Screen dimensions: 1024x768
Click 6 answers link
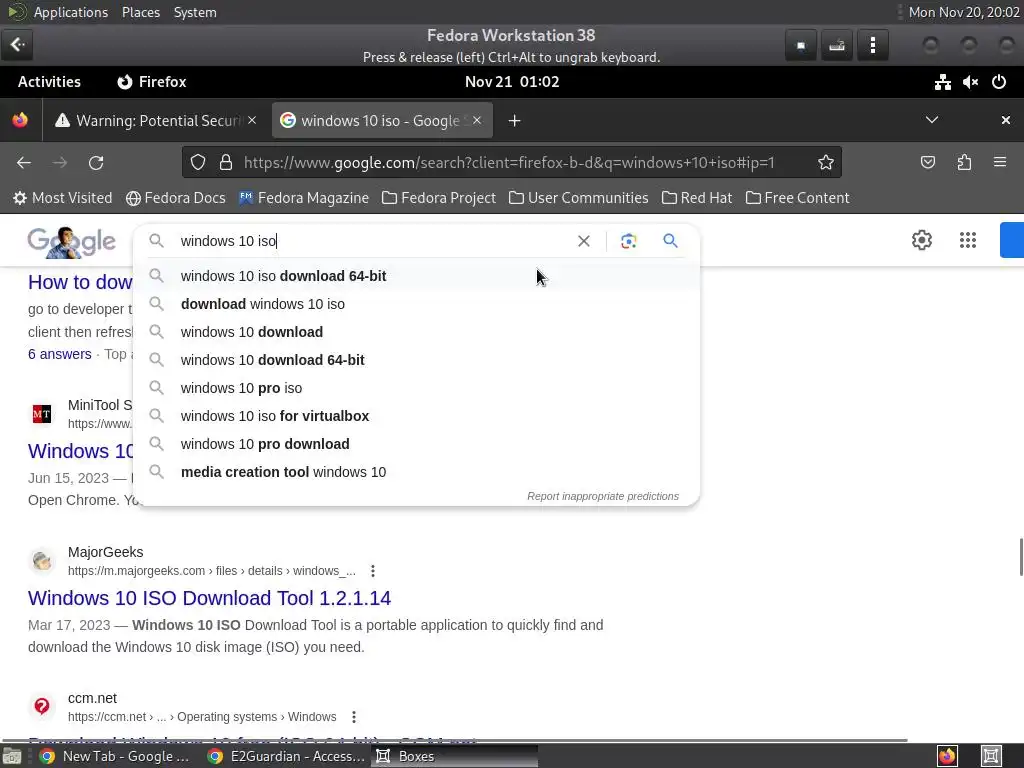click(x=59, y=354)
